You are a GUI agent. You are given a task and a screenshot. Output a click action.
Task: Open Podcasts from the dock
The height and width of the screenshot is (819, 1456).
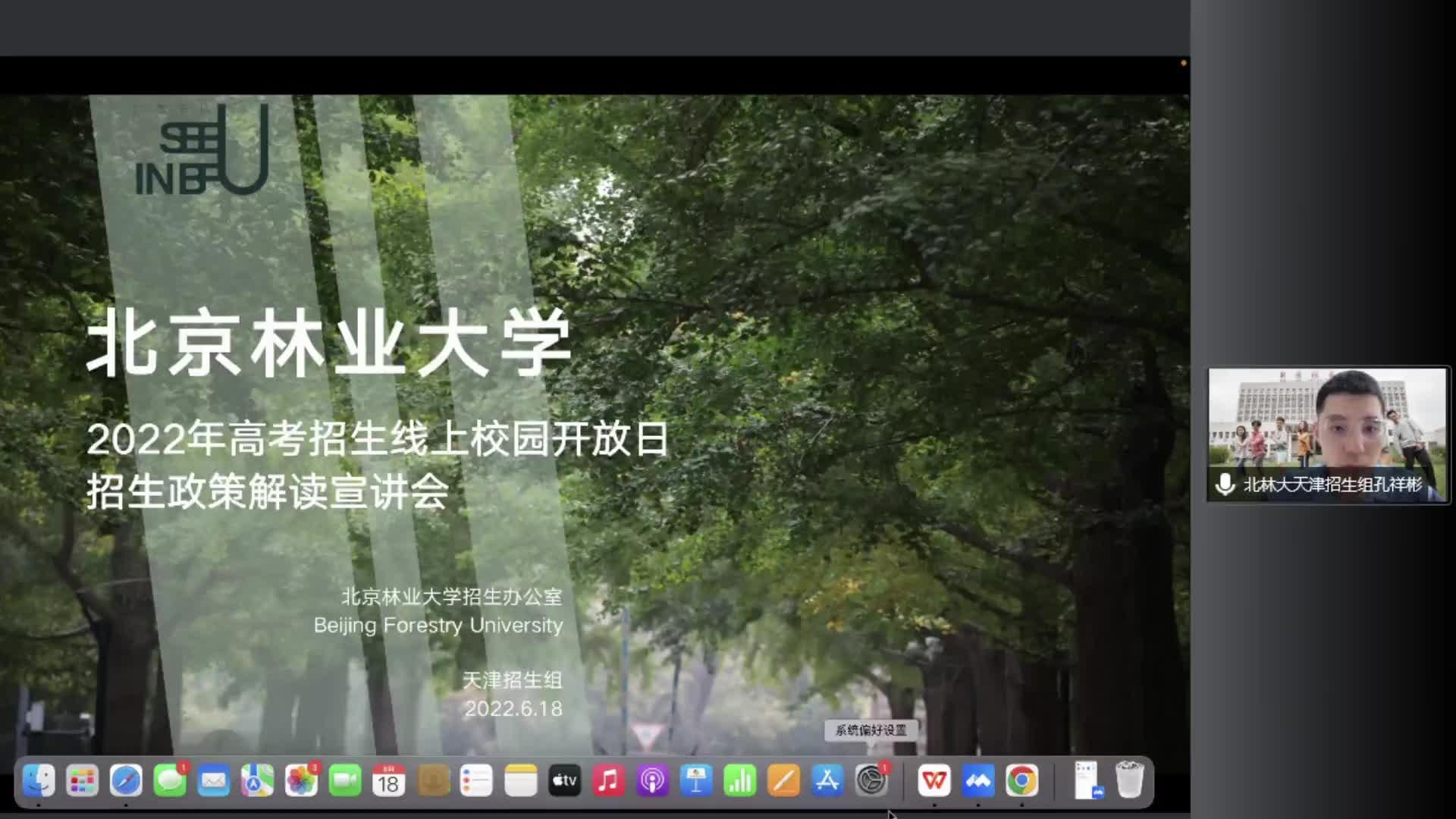point(651,780)
